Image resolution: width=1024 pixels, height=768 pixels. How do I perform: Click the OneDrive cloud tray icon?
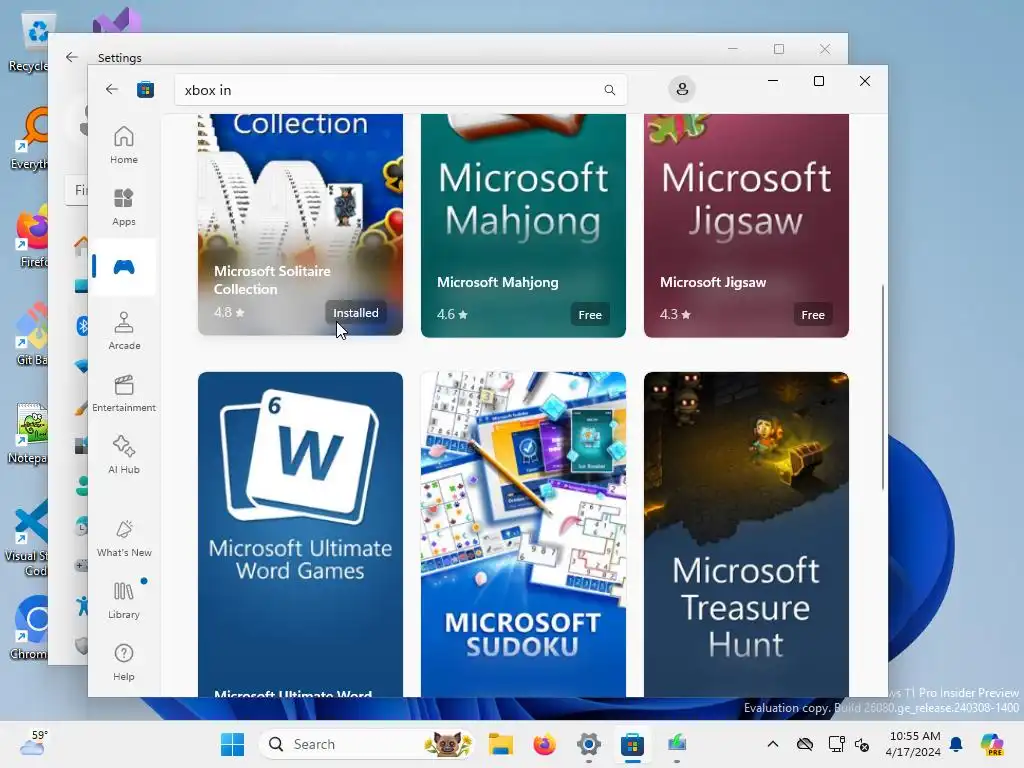pos(805,744)
